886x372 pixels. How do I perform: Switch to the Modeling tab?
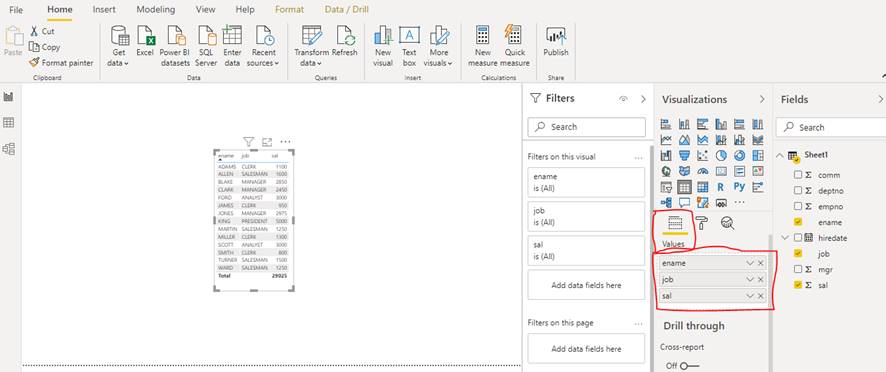click(155, 10)
